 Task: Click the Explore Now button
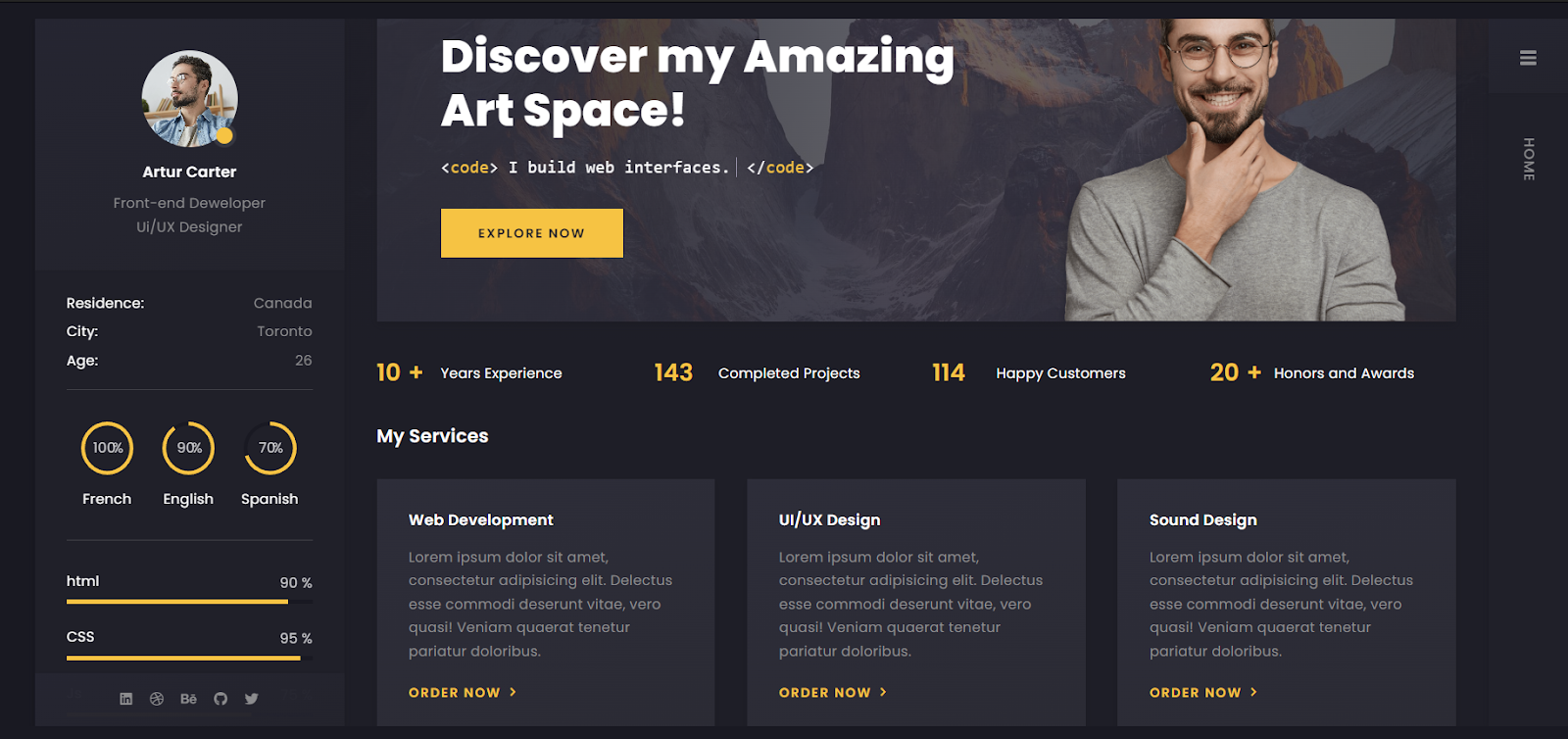tap(531, 233)
